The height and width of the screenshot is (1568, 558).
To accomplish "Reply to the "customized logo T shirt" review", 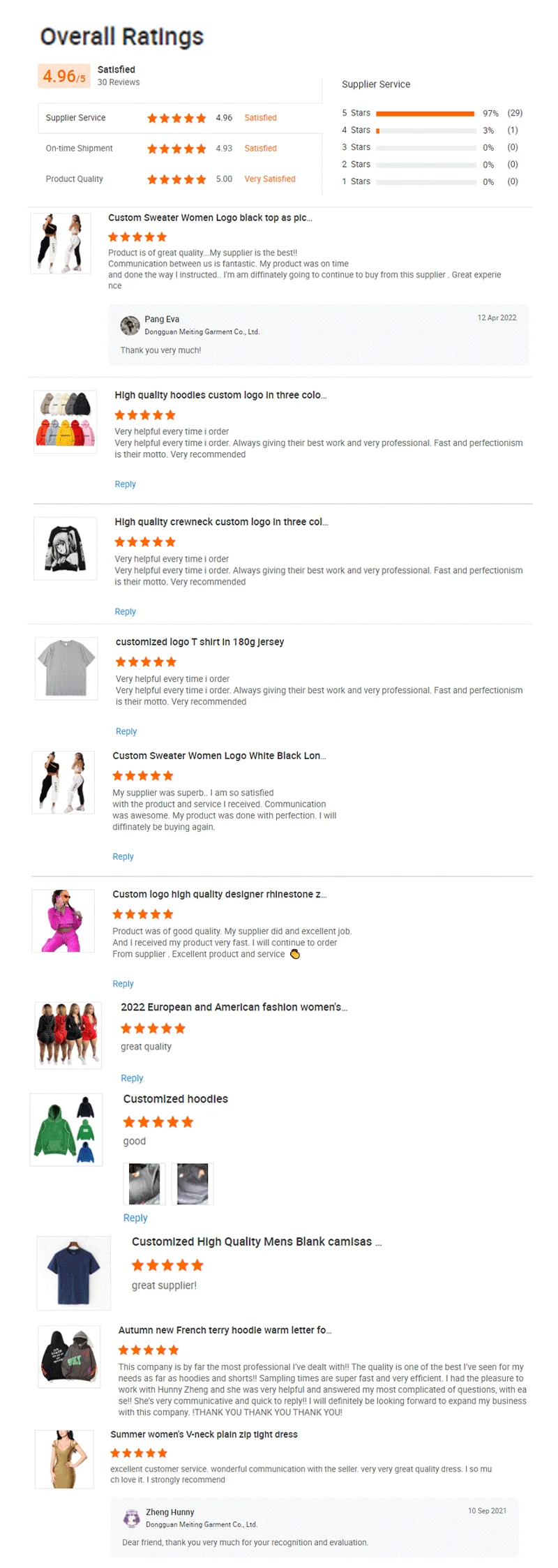I will (x=126, y=731).
